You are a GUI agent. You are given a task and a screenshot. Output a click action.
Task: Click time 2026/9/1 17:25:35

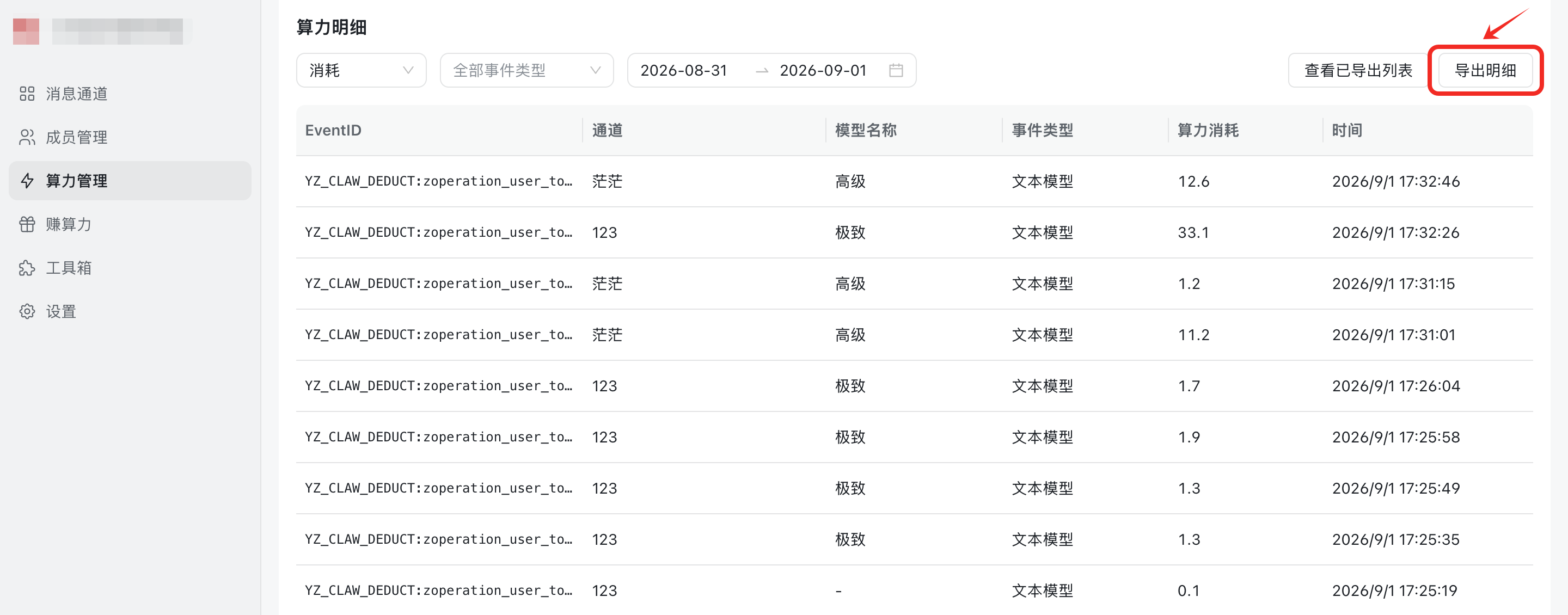pyautogui.click(x=1395, y=539)
